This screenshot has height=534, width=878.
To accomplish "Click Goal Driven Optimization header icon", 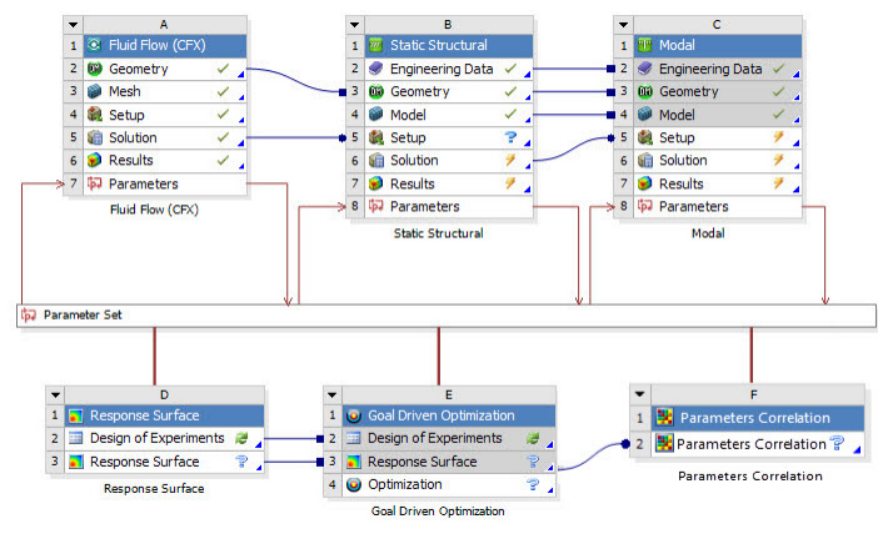I will (353, 416).
